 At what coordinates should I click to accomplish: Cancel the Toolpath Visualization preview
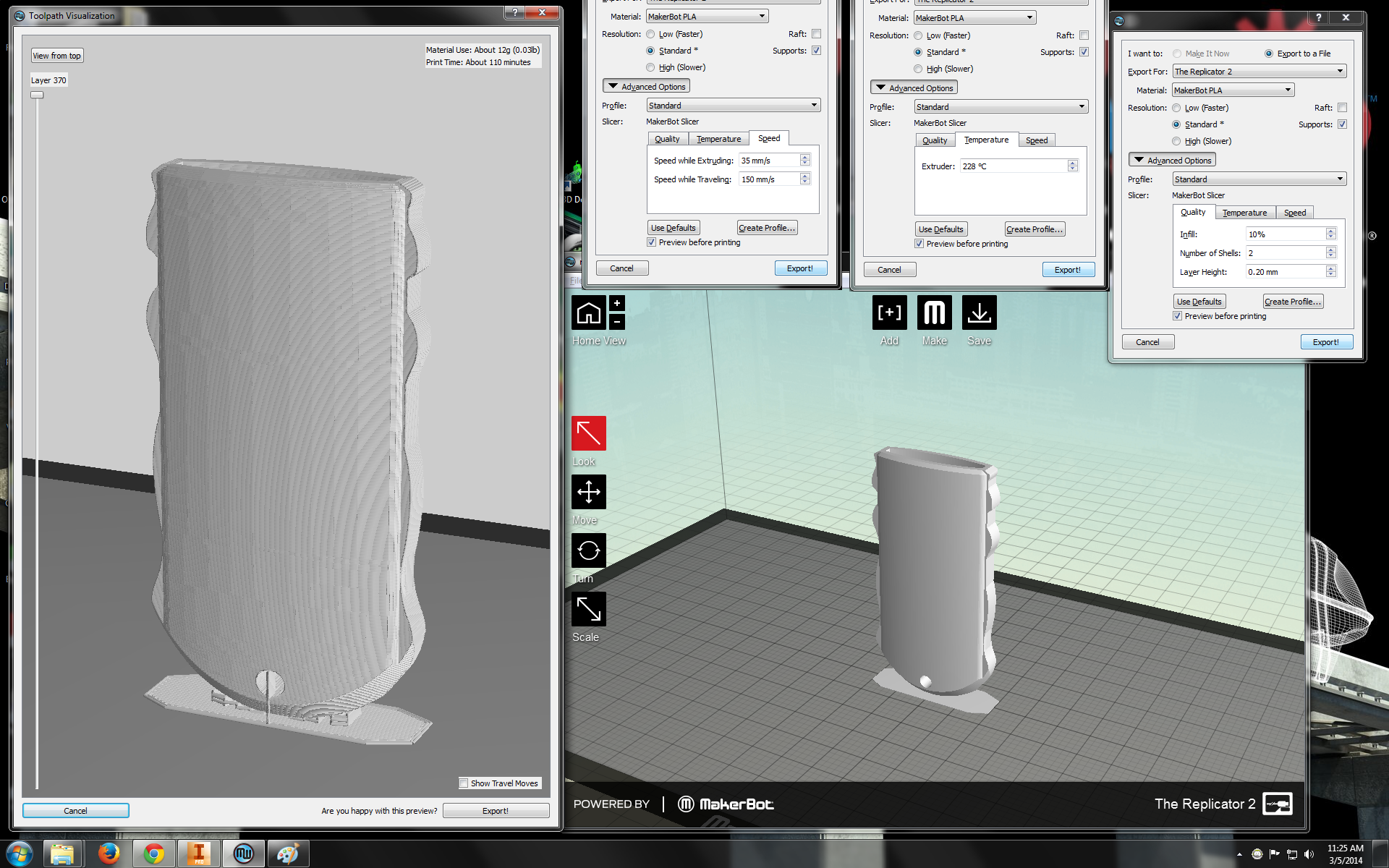[75, 811]
